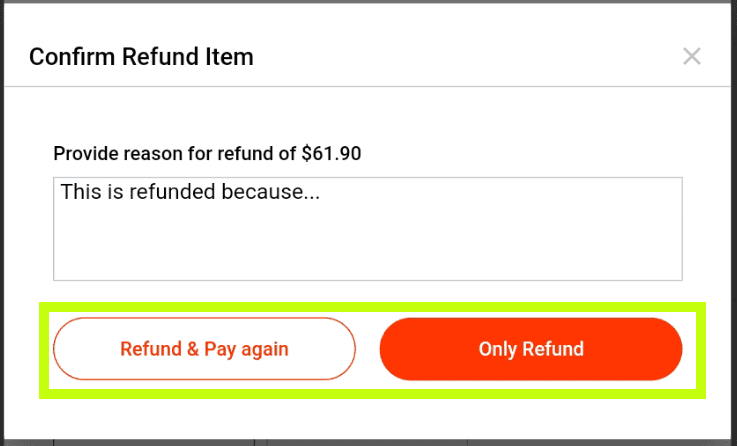Click the dialog header bar

point(450,56)
